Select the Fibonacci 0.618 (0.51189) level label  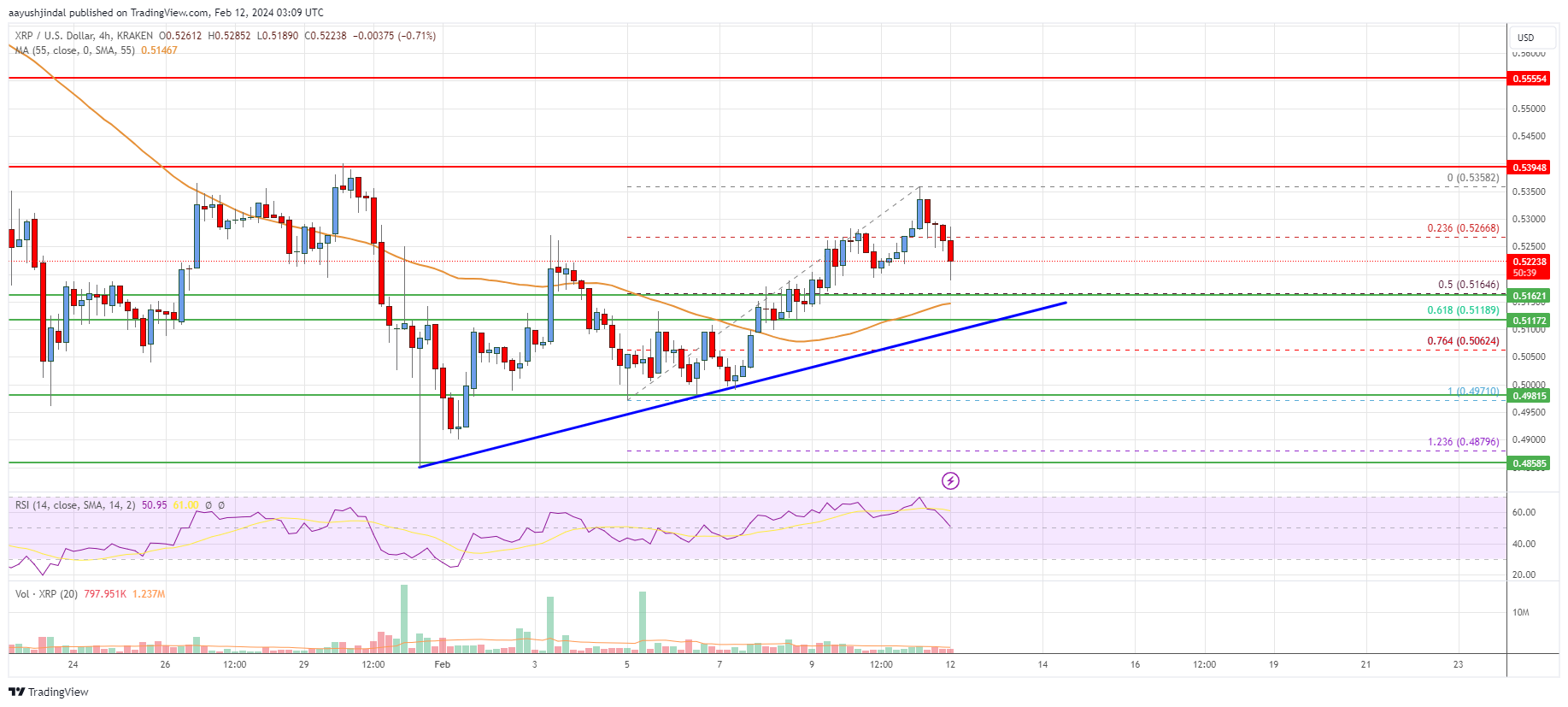click(x=1463, y=310)
